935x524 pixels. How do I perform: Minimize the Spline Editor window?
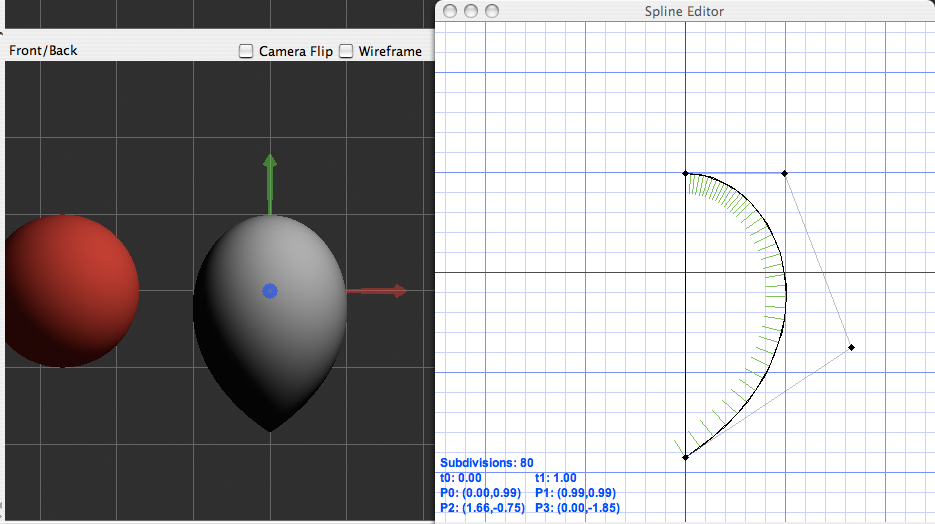(471, 11)
